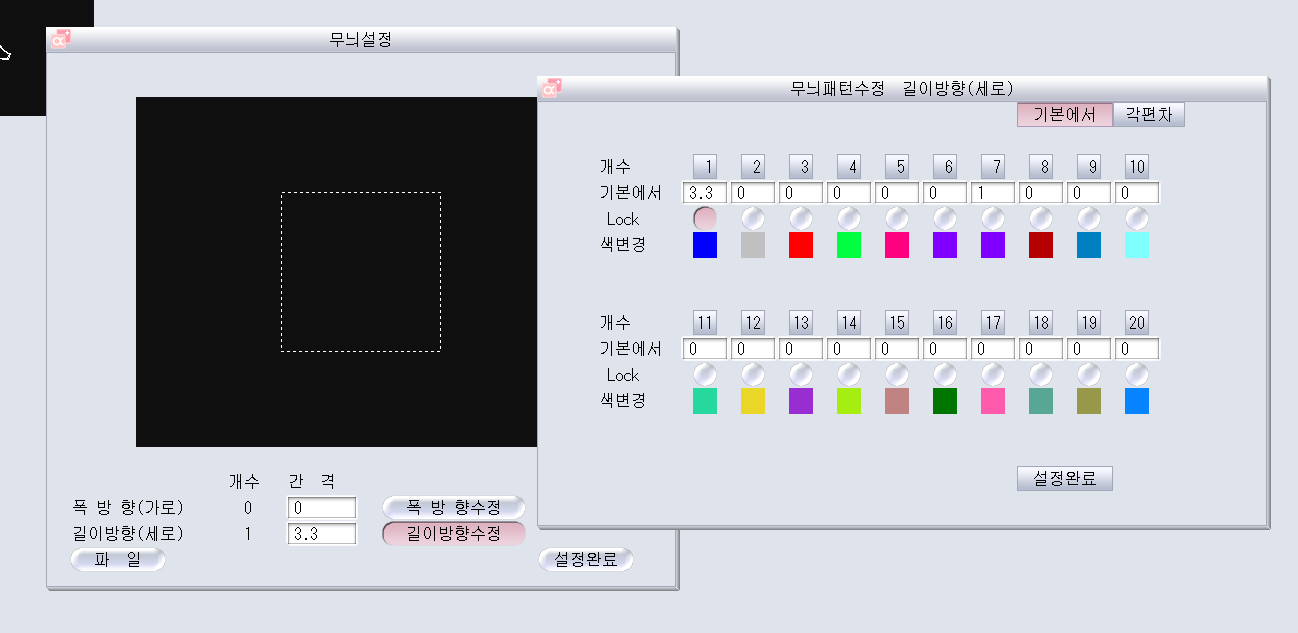The height and width of the screenshot is (633, 1298).
Task: Open the dark green swatch for column 16
Action: click(x=945, y=401)
